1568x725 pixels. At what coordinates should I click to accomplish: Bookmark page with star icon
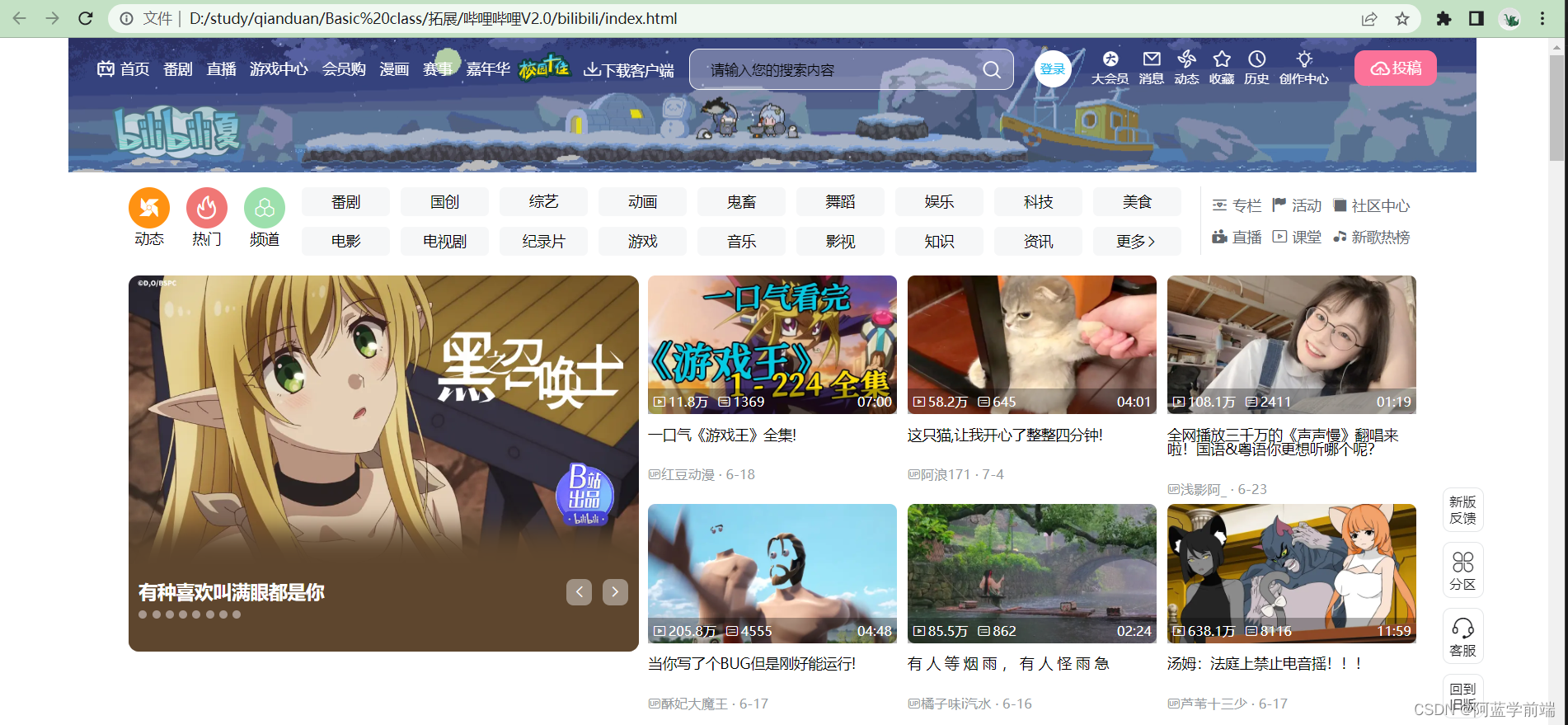click(1402, 18)
